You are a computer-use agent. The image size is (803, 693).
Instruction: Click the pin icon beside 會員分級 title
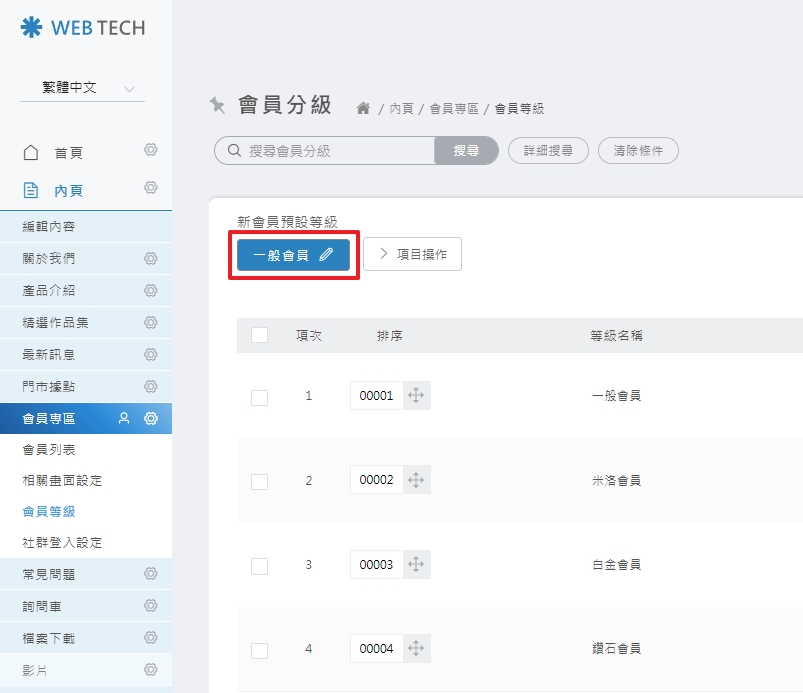(217, 106)
